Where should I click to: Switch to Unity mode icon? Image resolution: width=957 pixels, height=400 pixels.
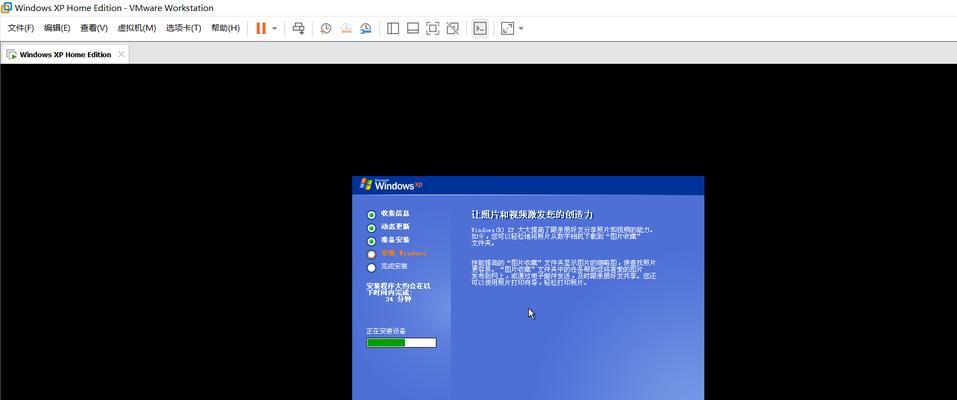452,28
